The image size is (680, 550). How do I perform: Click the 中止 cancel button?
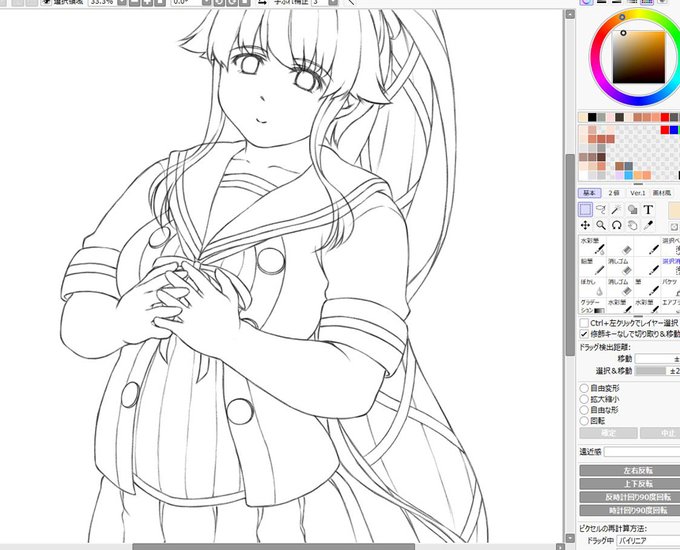pyautogui.click(x=660, y=433)
